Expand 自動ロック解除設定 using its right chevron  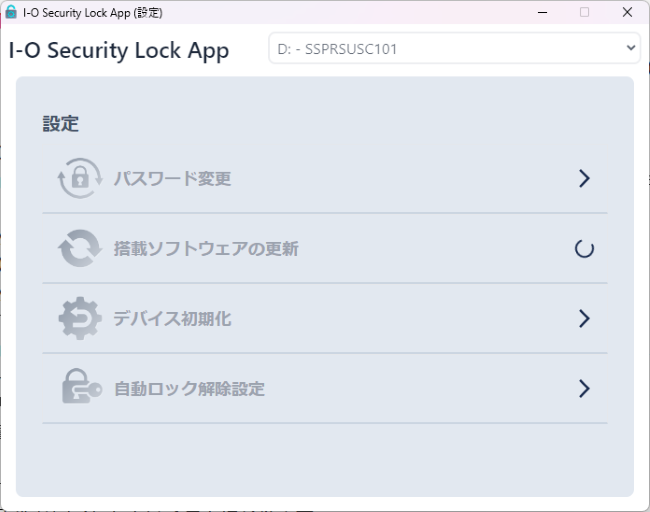coord(585,388)
